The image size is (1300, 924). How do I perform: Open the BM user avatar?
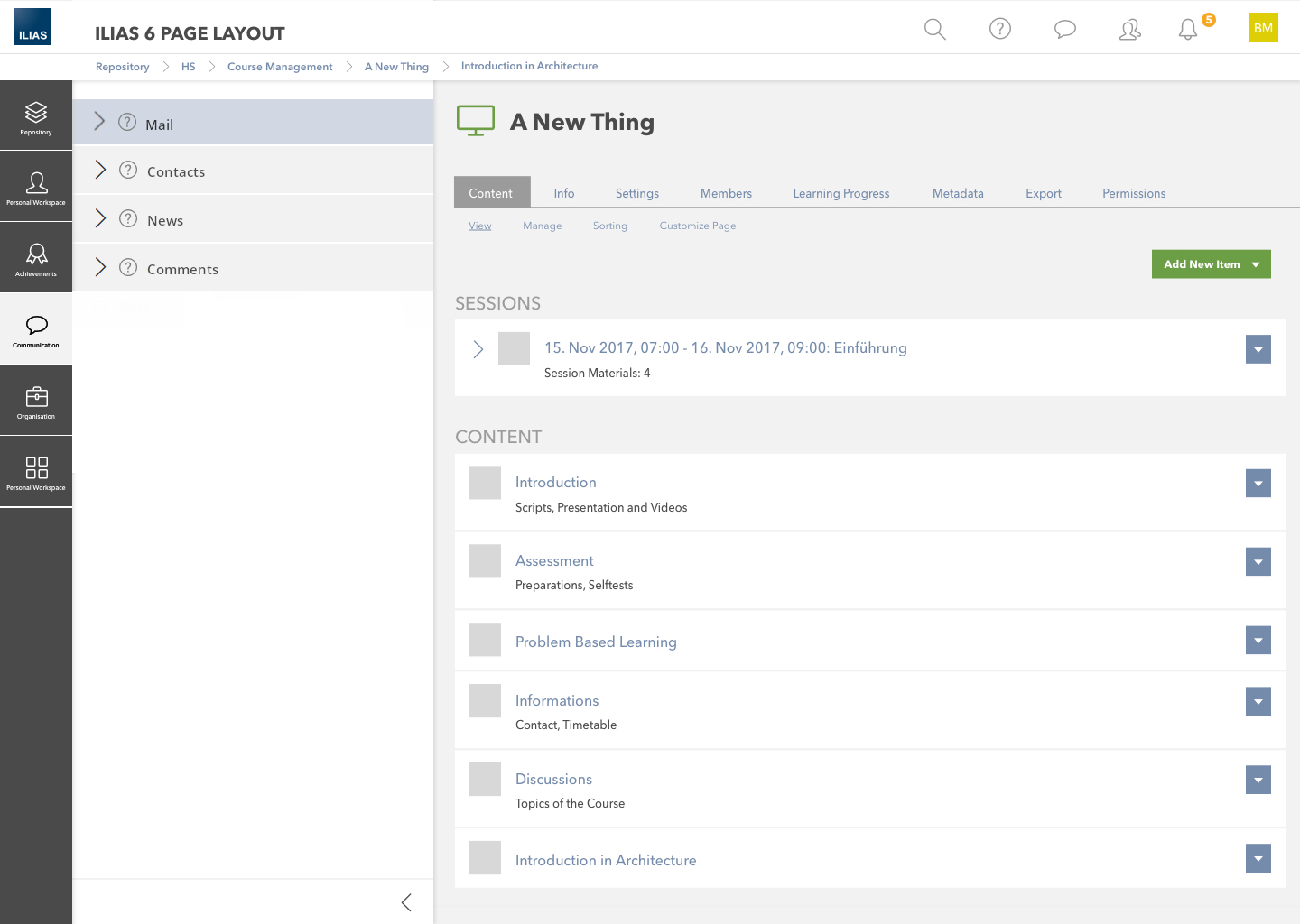tap(1263, 27)
